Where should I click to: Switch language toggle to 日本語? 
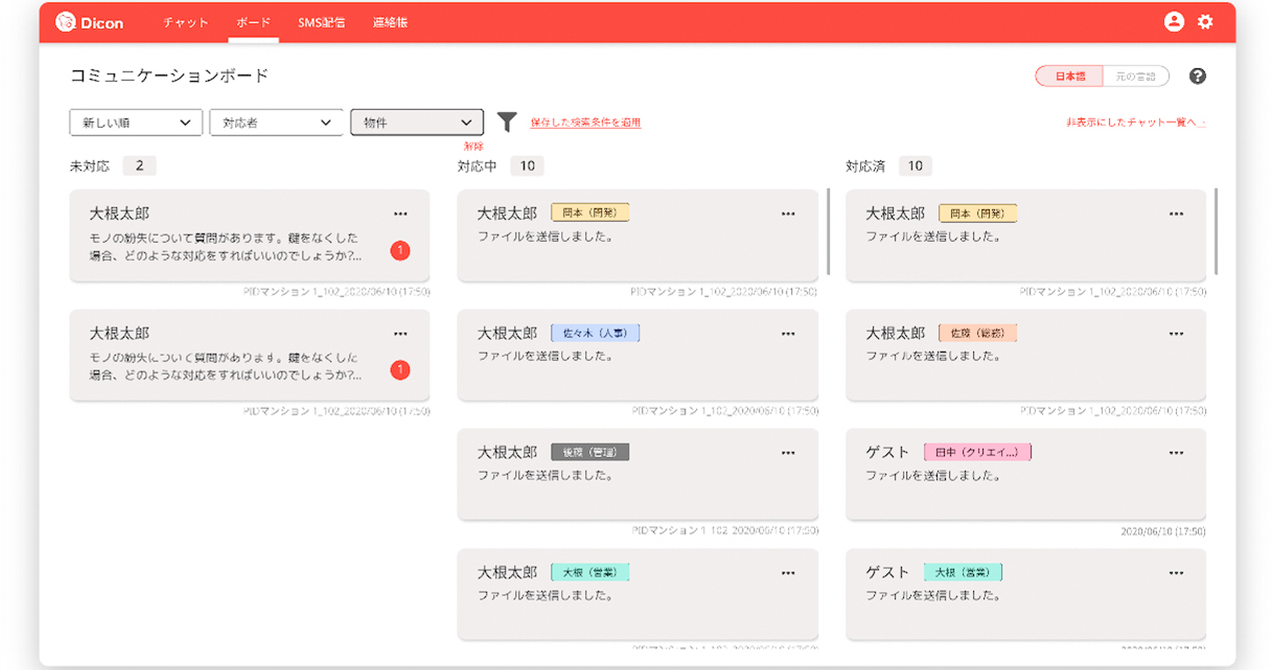[x=1069, y=76]
